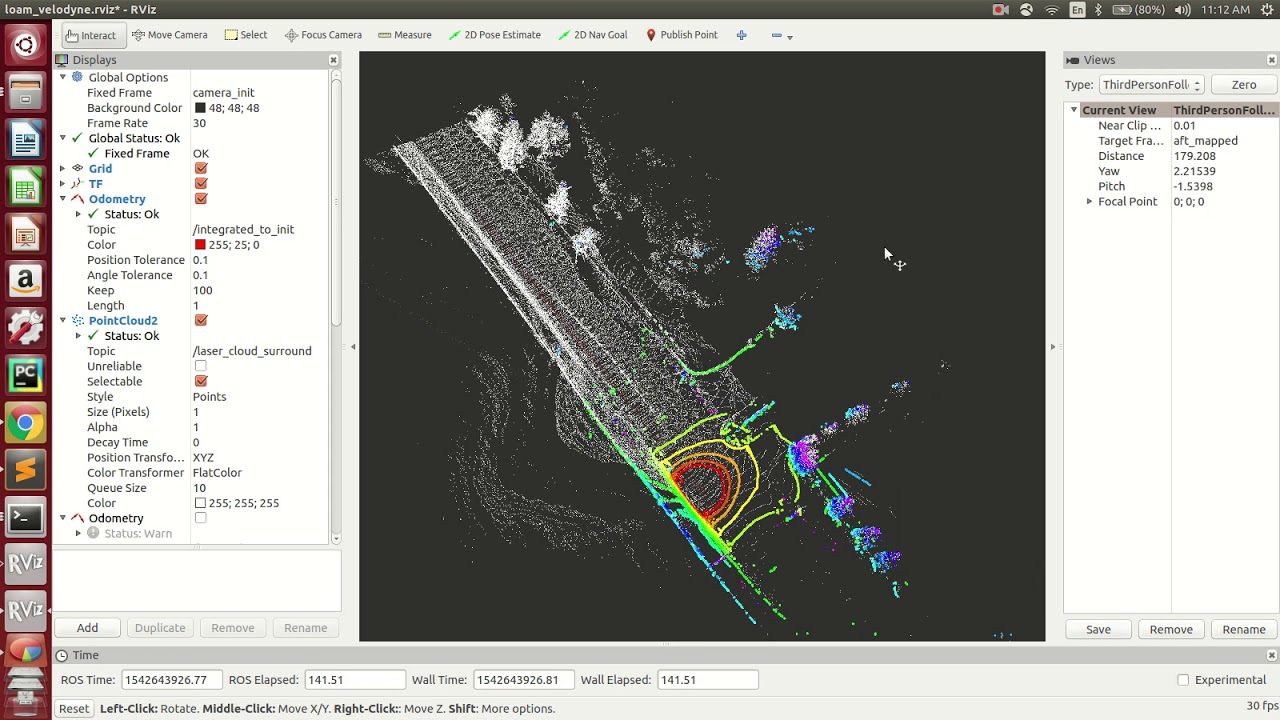1280x720 pixels.
Task: Select the 2D Nav Goal tool
Action: 593,35
